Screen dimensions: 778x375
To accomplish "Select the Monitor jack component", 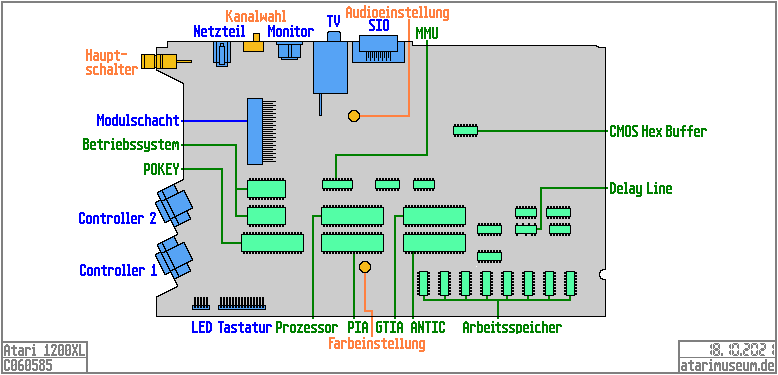I will (x=289, y=51).
